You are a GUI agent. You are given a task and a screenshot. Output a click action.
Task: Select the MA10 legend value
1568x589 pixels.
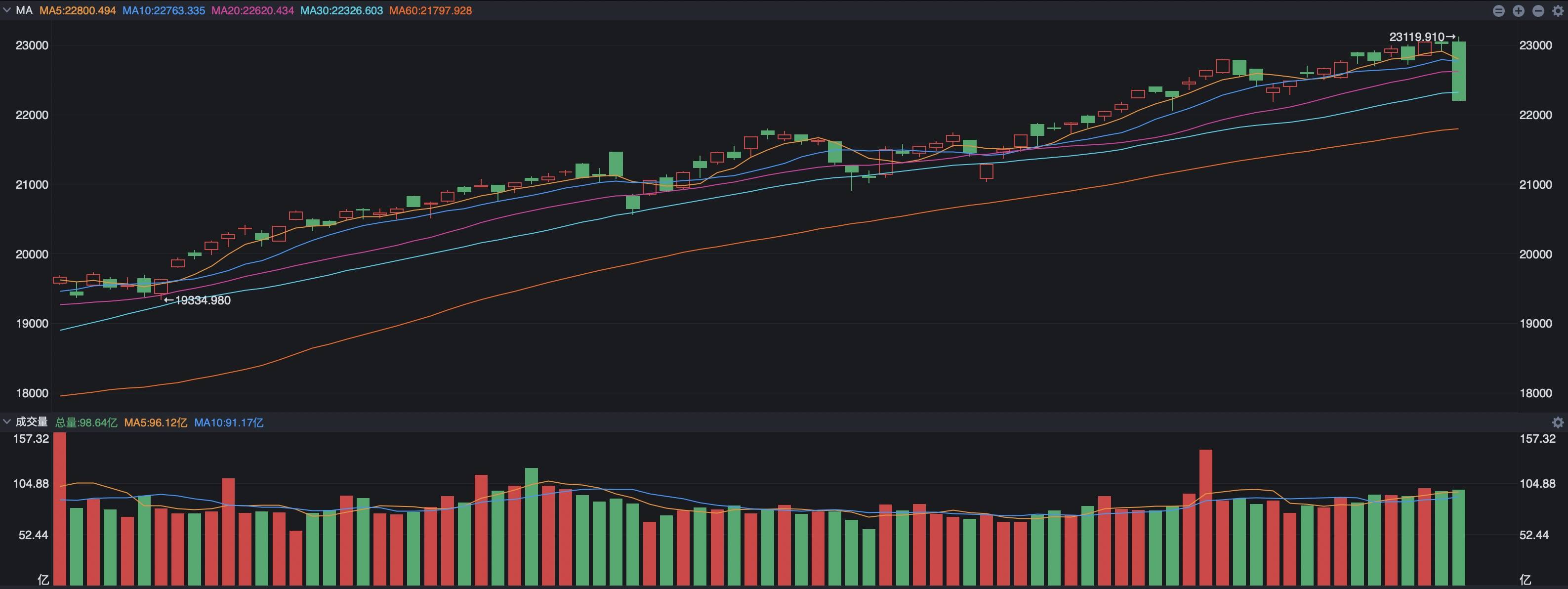click(163, 10)
